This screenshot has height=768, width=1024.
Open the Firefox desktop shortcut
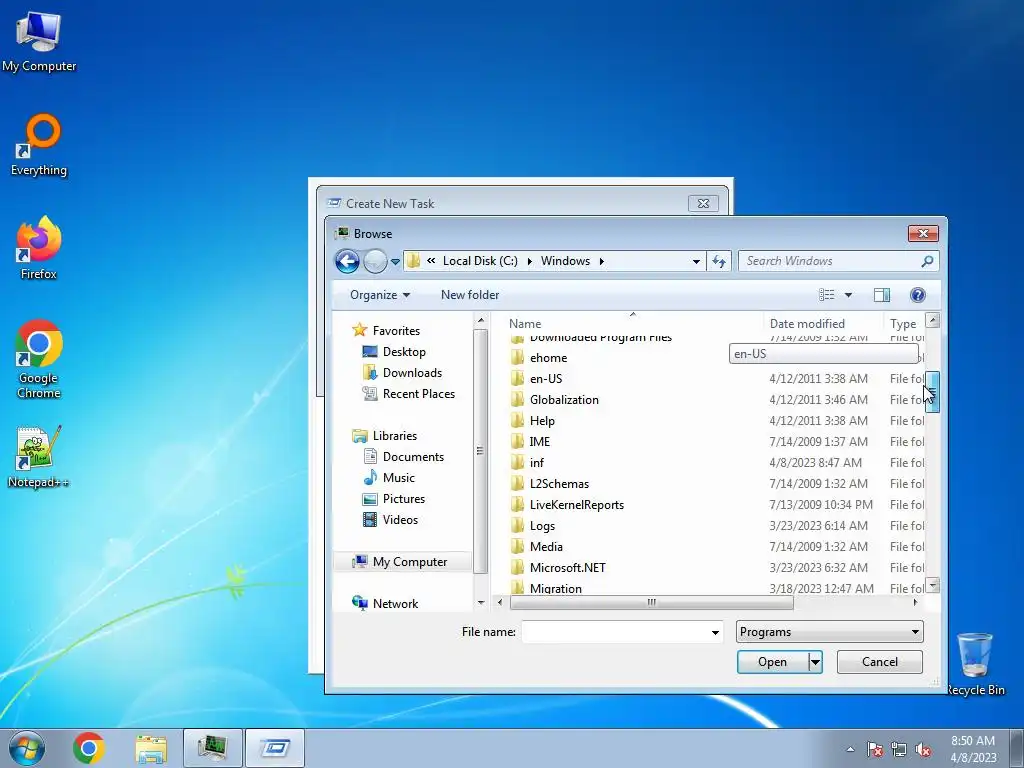[x=39, y=249]
